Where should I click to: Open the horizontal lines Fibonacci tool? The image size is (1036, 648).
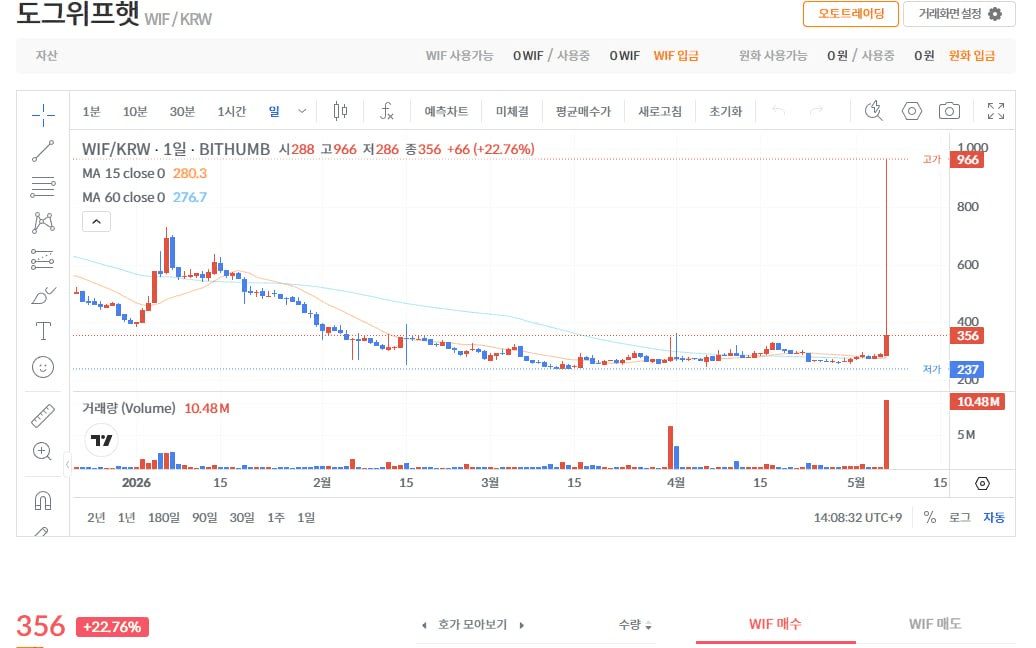pyautogui.click(x=43, y=187)
